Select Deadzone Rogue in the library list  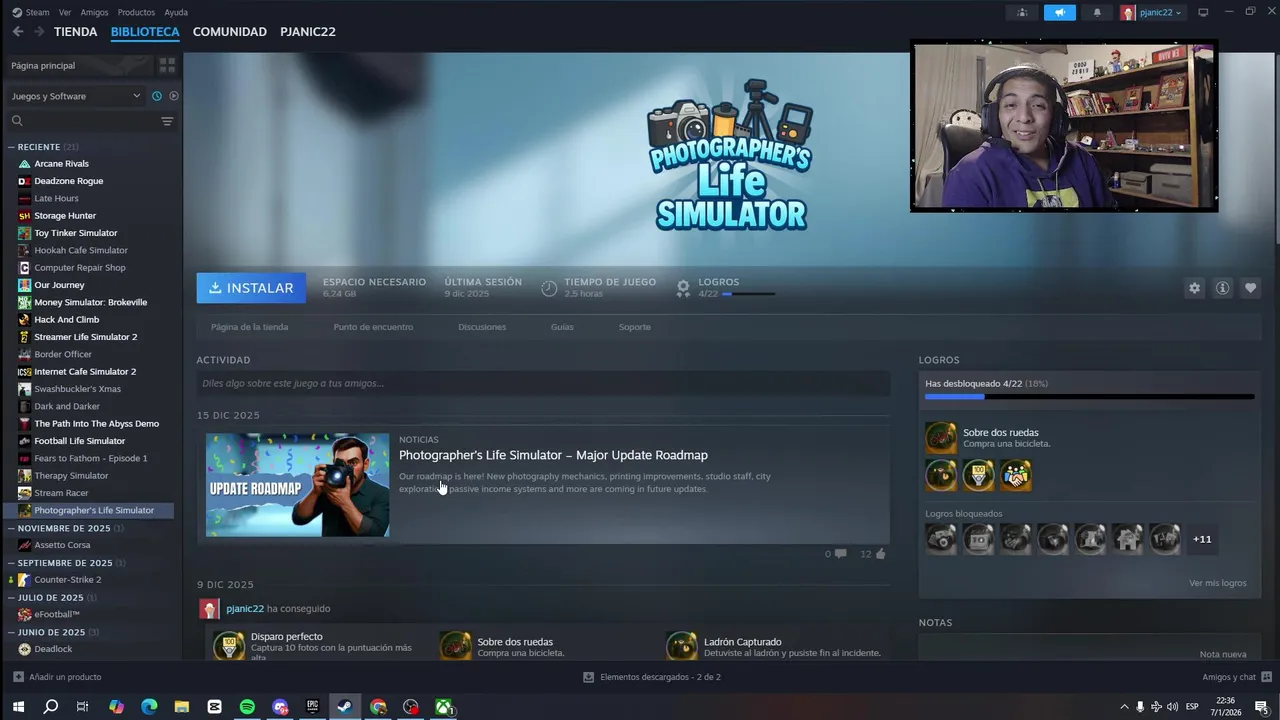pos(69,181)
